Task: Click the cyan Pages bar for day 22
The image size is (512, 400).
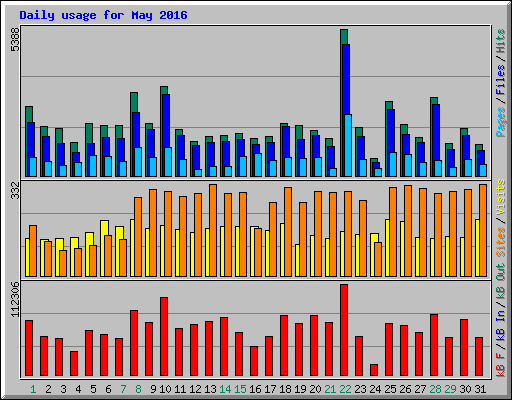Action: pos(348,145)
